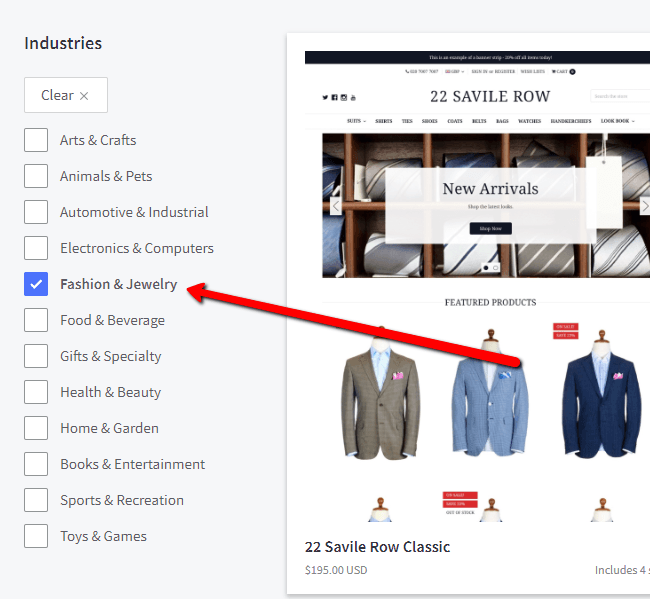
Task: Click the Search the store field
Action: click(x=620, y=96)
